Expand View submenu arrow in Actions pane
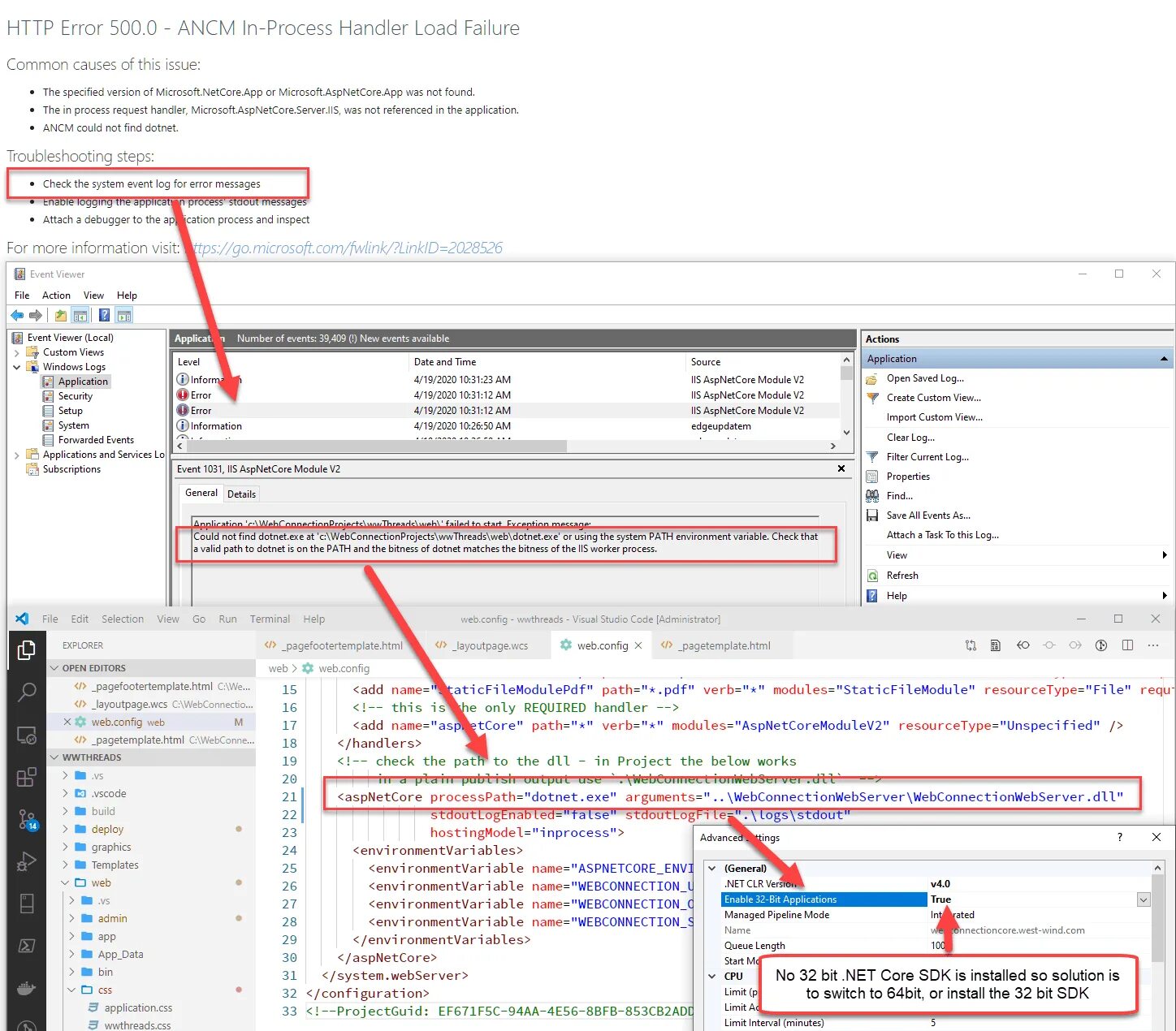 pos(1165,555)
